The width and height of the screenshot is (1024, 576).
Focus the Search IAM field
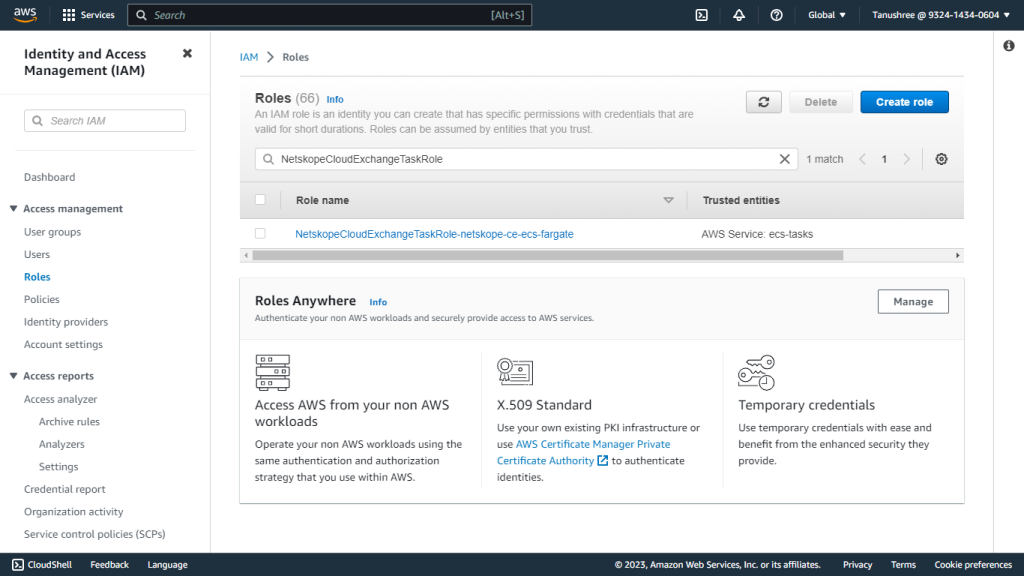(104, 121)
